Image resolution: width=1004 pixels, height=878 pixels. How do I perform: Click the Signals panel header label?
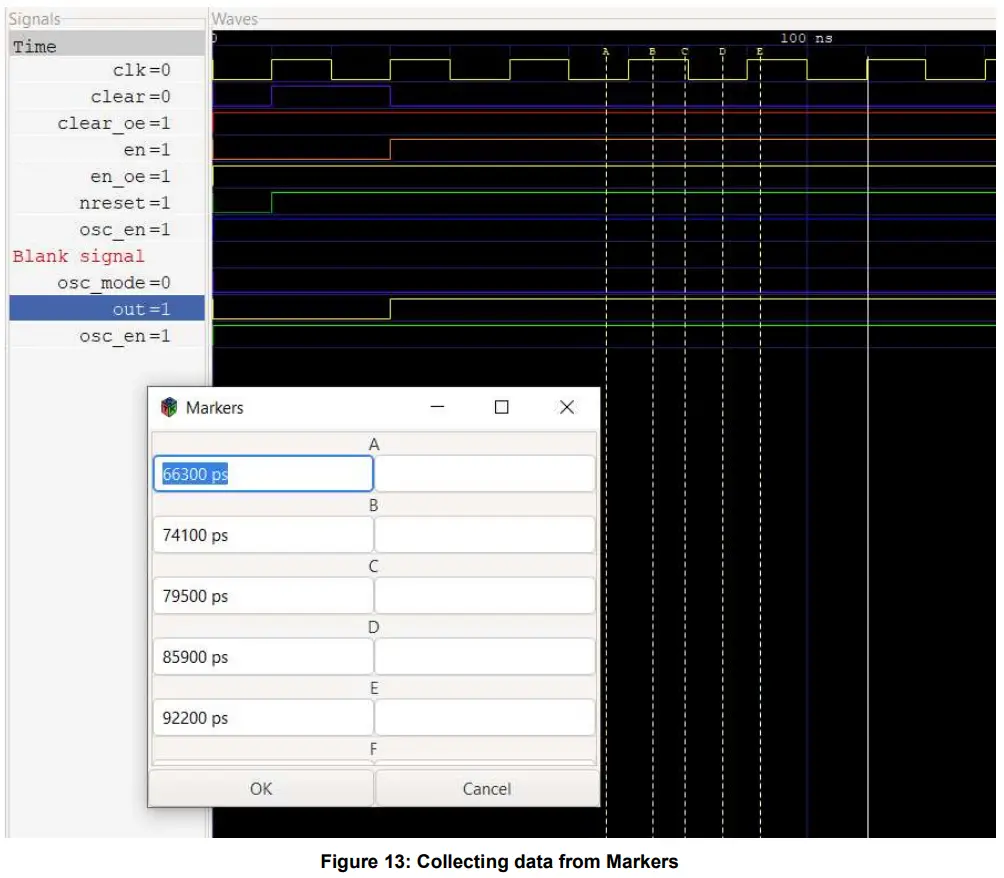35,19
